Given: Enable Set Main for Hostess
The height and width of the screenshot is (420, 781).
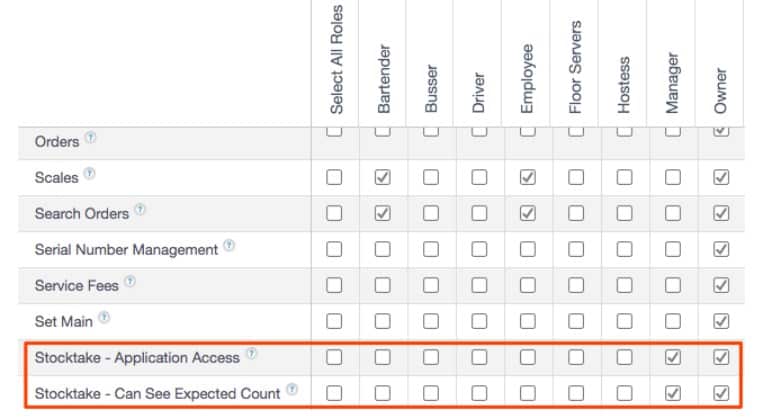Looking at the screenshot, I should pyautogui.click(x=625, y=321).
